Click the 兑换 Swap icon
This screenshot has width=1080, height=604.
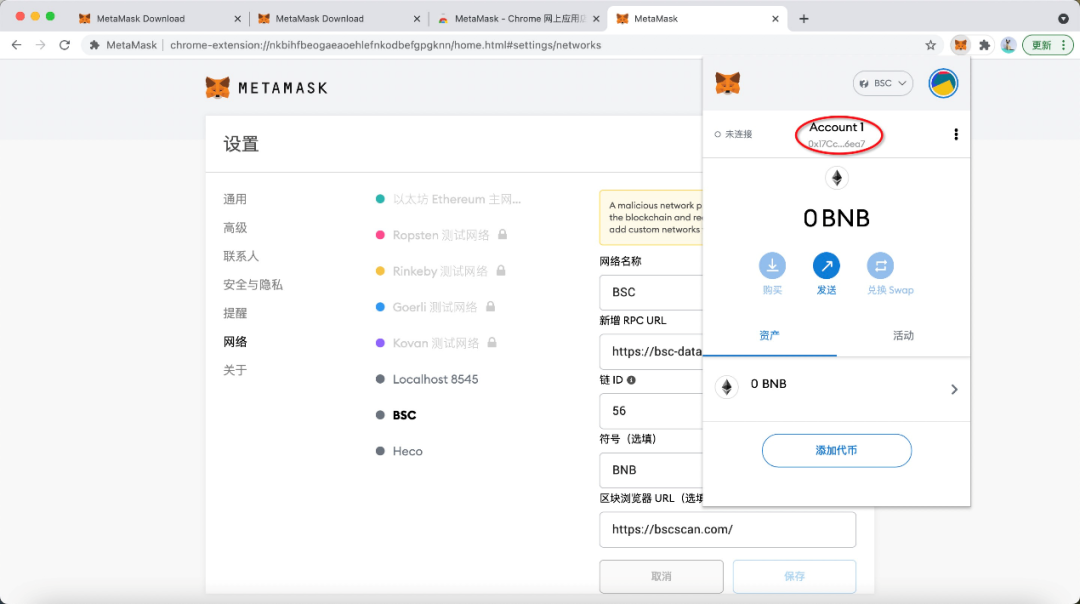[x=880, y=265]
